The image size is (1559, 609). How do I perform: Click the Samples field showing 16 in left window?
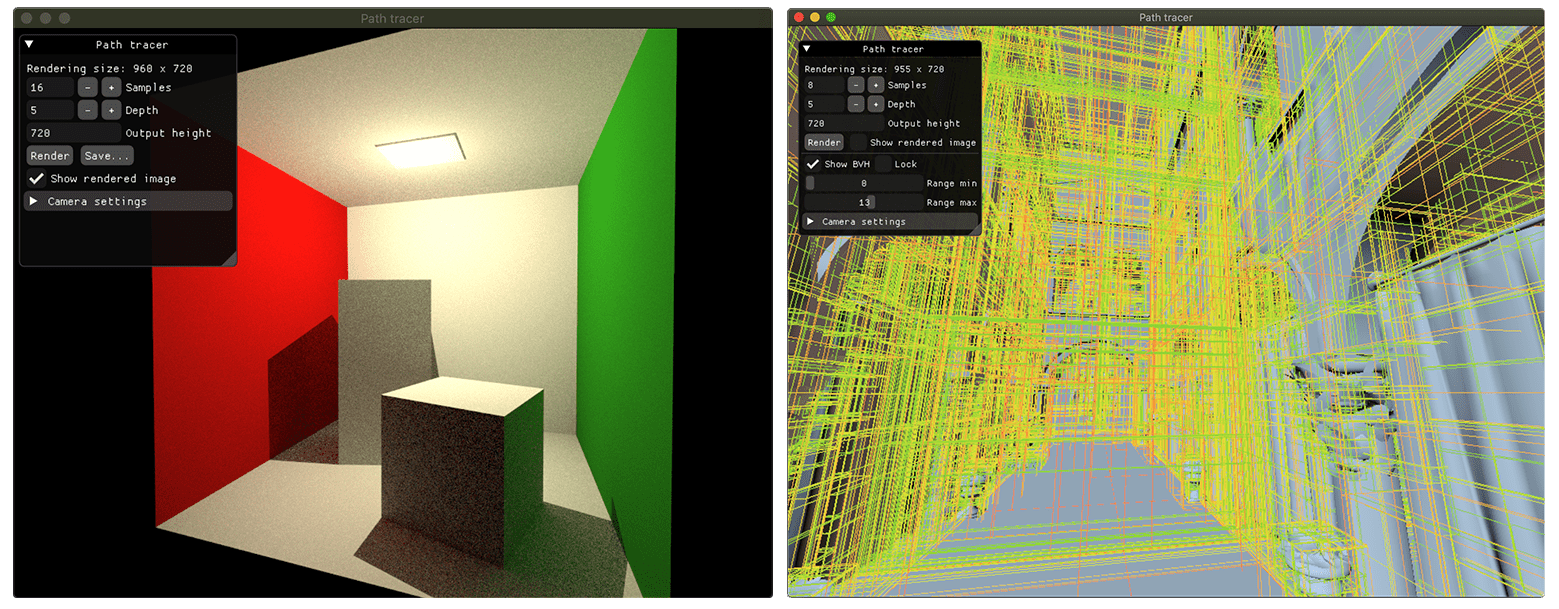[50, 87]
